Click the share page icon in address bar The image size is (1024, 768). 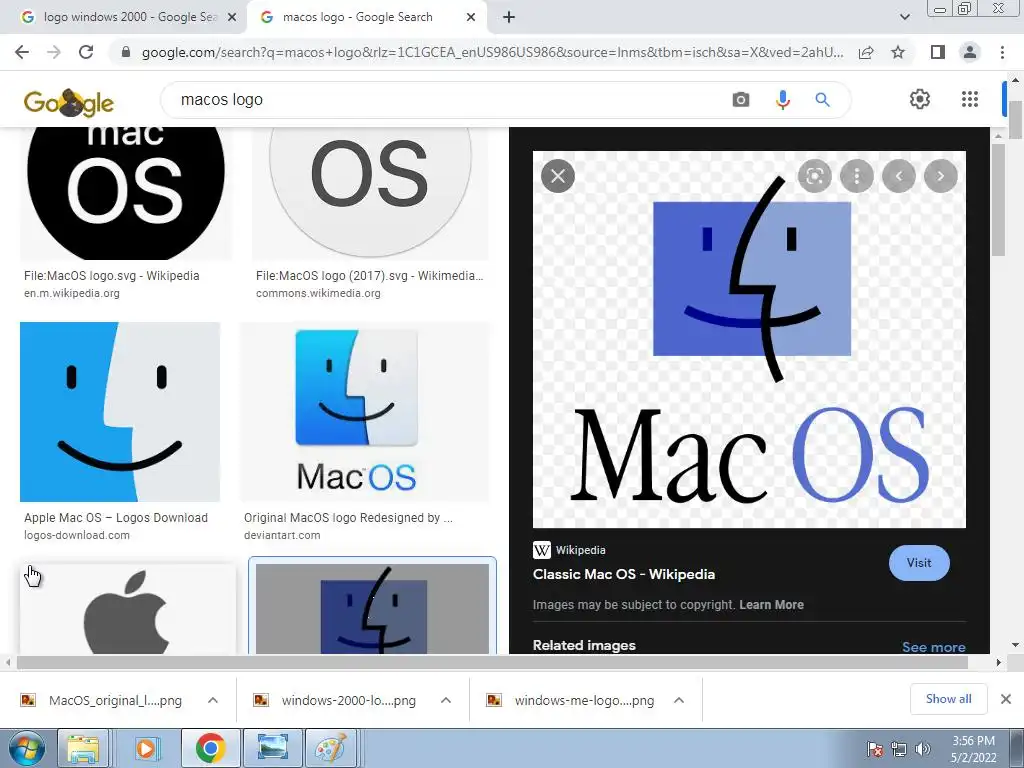click(x=866, y=52)
